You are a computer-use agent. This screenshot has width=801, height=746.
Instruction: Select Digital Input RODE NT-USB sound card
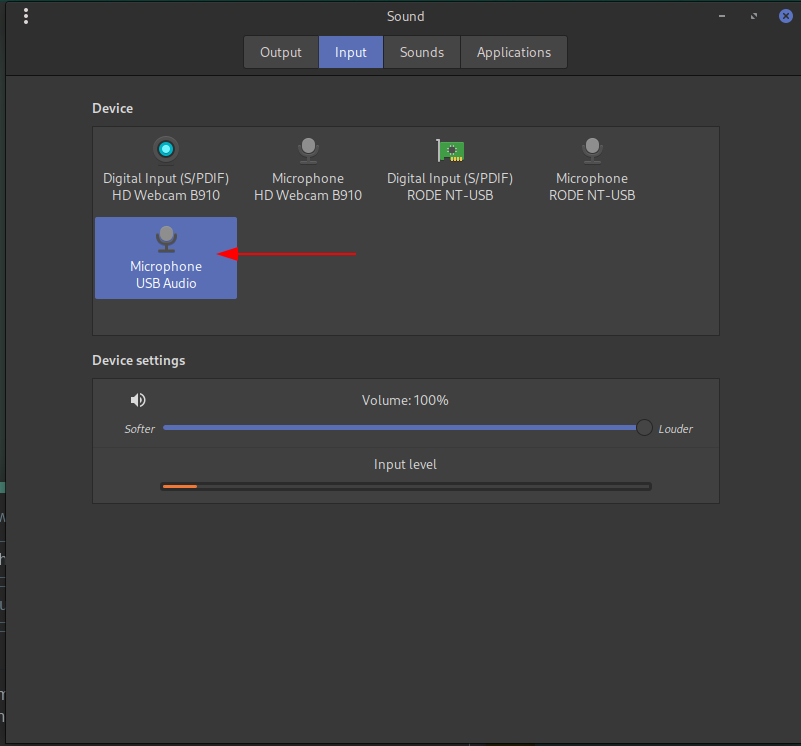click(x=450, y=170)
